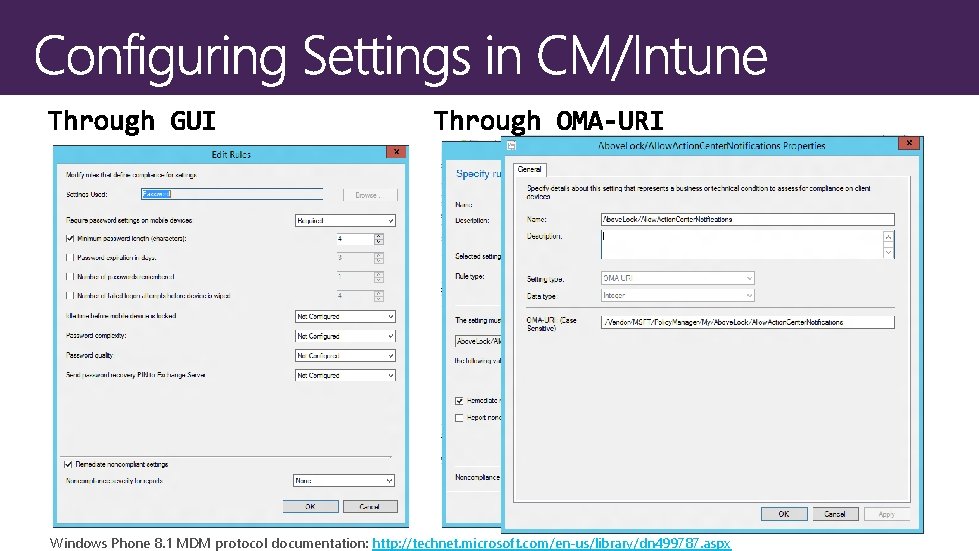Click the Description text box
Screen dimensions: 979x551
[x=742, y=244]
